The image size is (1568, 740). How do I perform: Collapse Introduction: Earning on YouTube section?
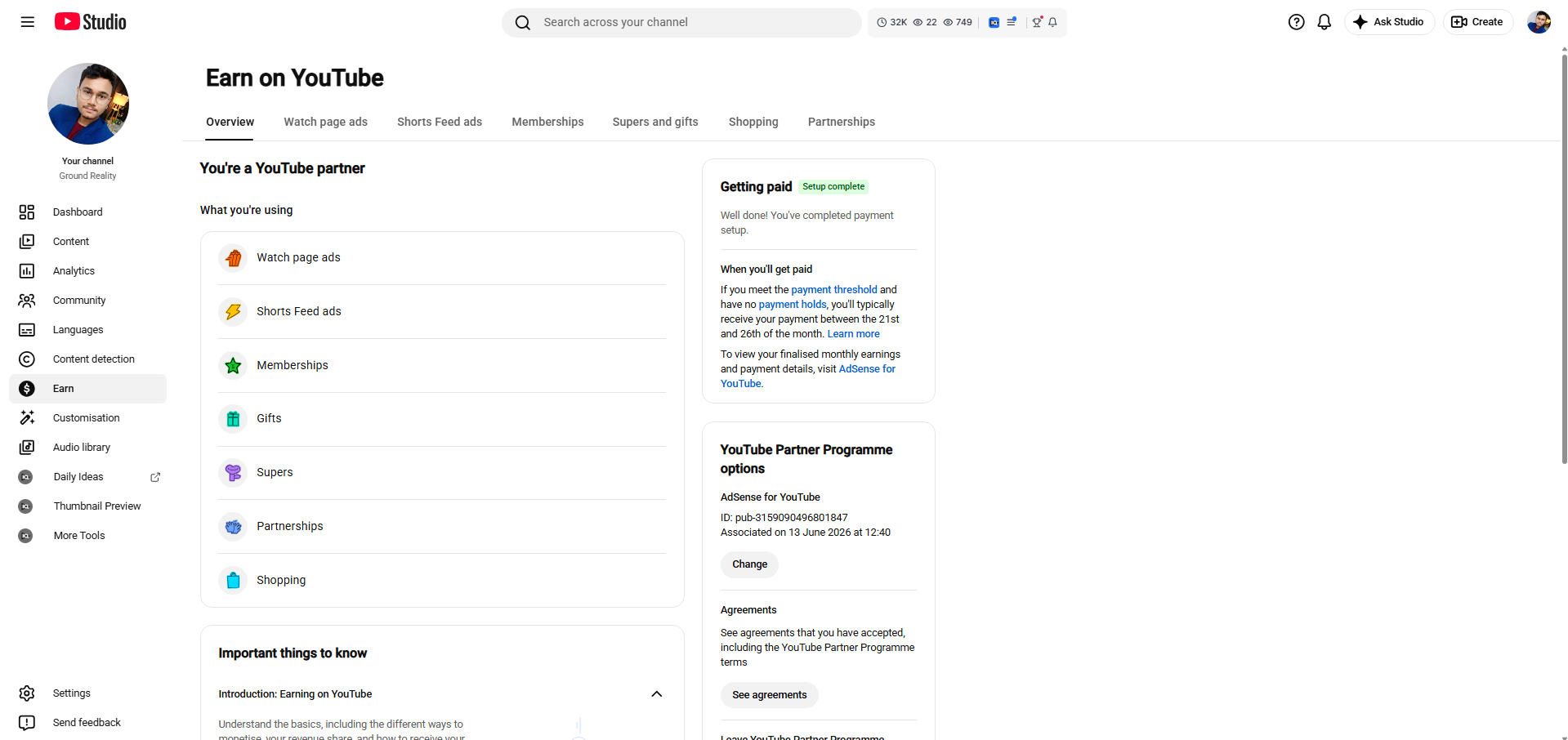click(656, 694)
